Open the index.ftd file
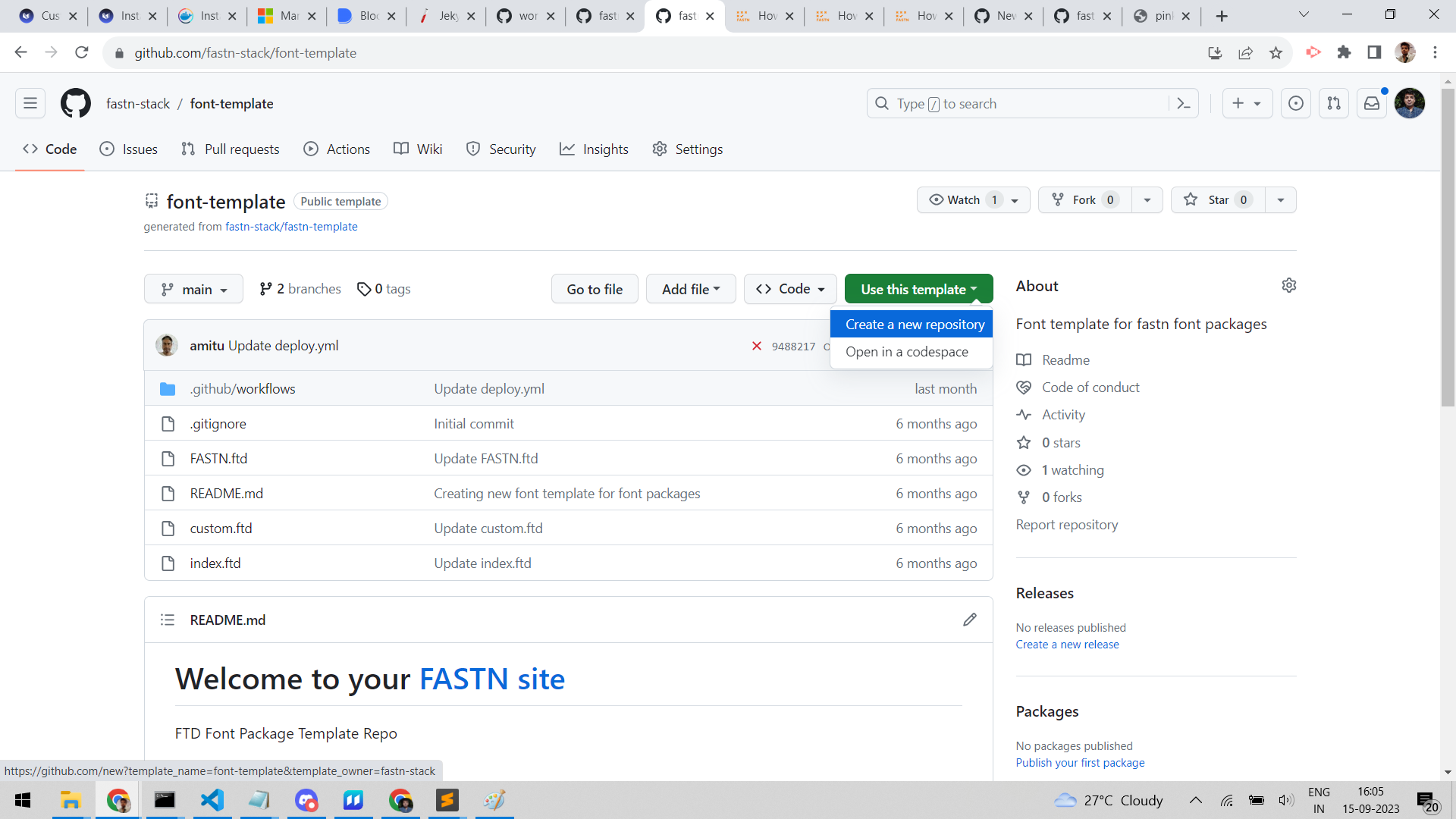 tap(215, 563)
